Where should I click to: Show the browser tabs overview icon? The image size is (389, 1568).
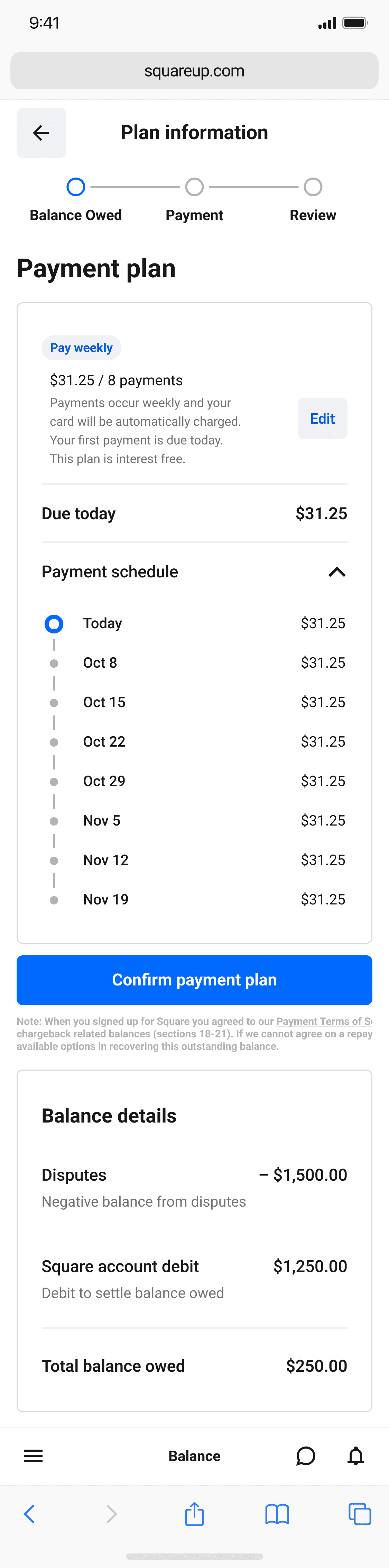359,1514
